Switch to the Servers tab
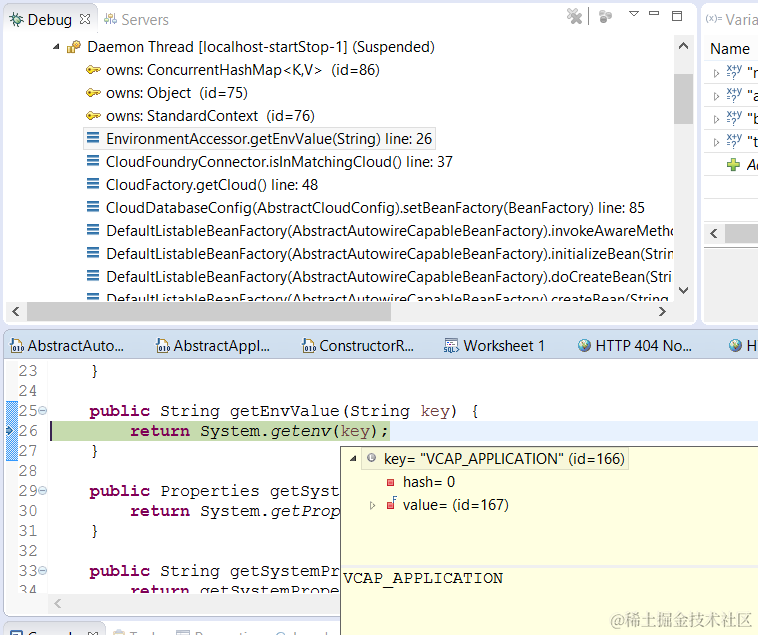The height and width of the screenshot is (635, 758). pos(136,19)
